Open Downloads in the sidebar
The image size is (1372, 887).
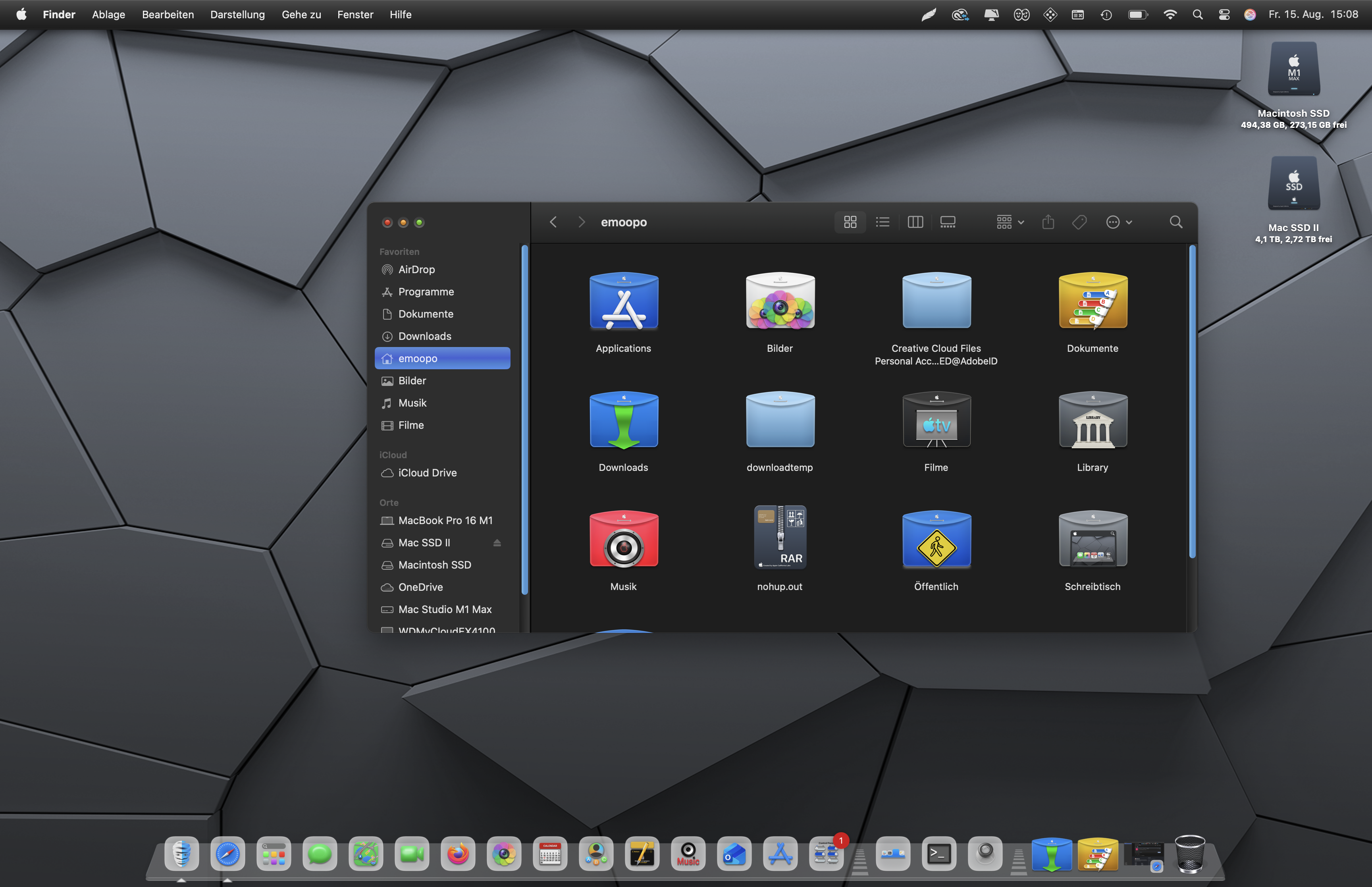point(442,336)
